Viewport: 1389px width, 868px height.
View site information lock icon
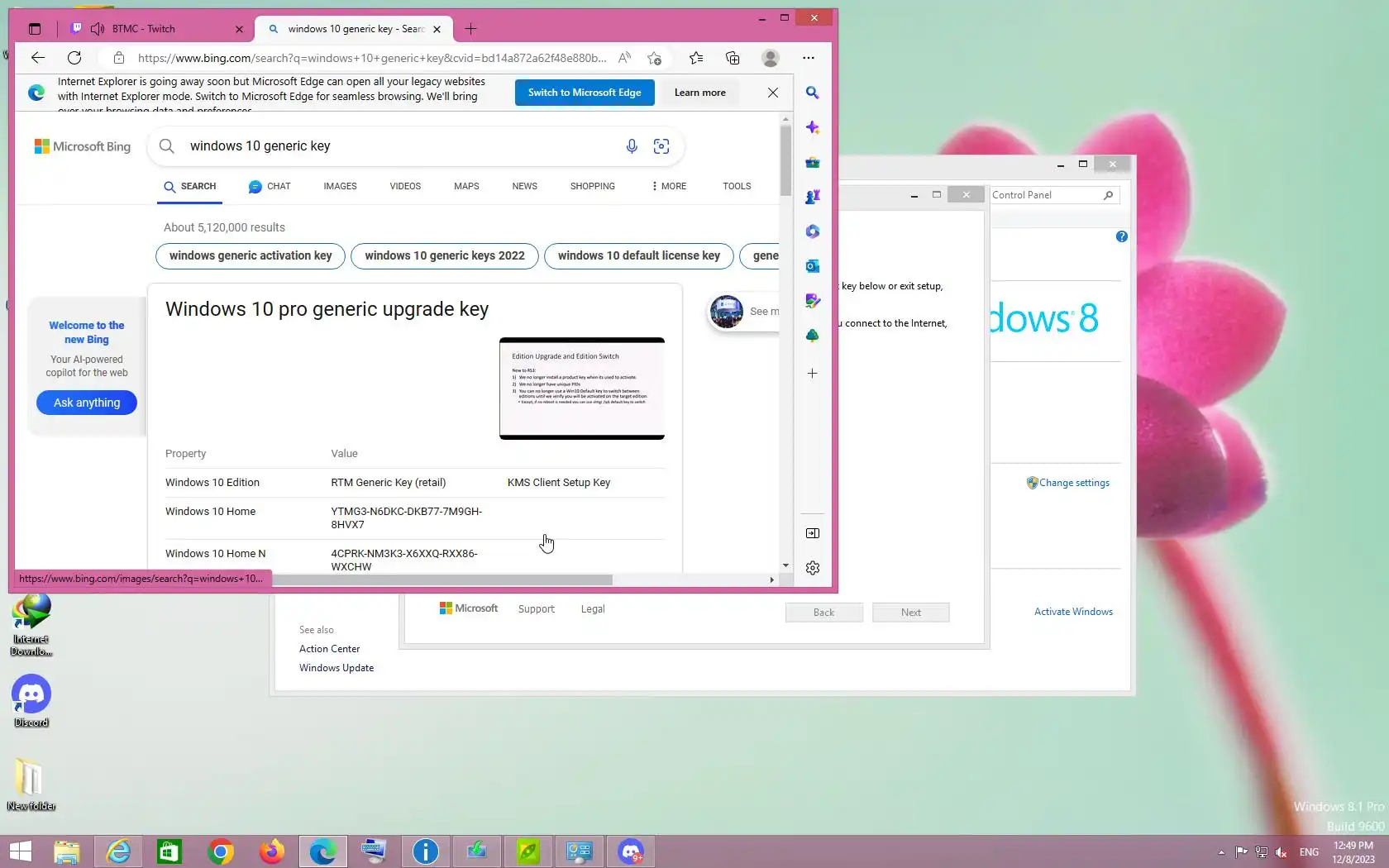119,58
